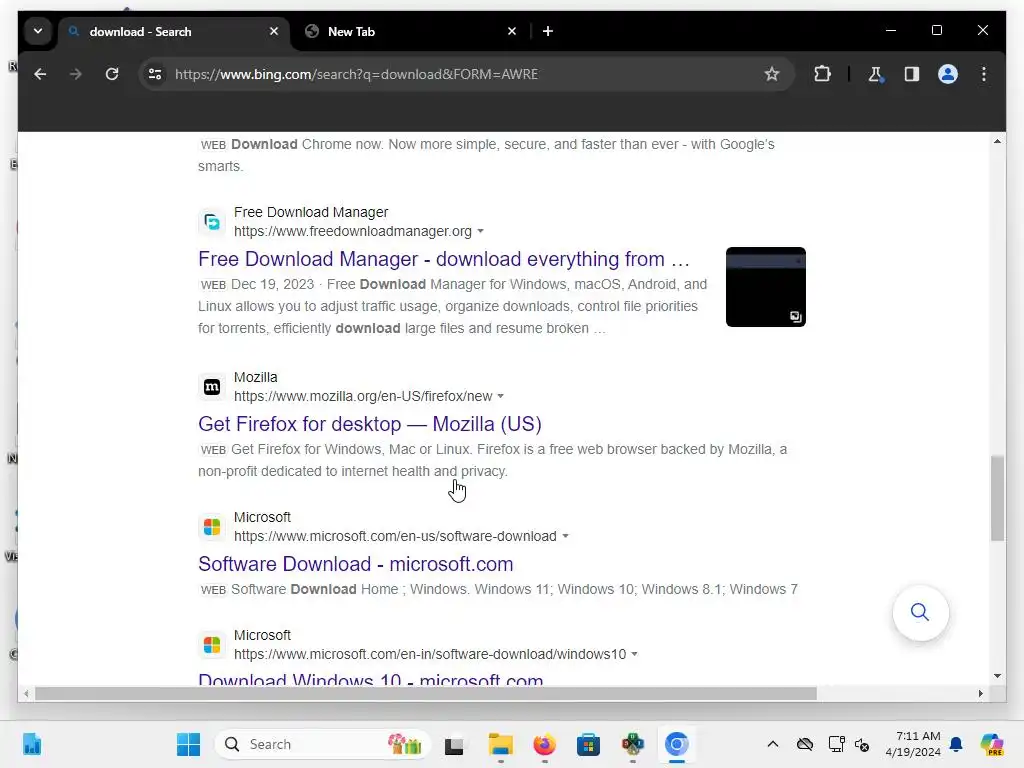
Task: Click the vertical scrollbar thumb
Action: pyautogui.click(x=997, y=498)
